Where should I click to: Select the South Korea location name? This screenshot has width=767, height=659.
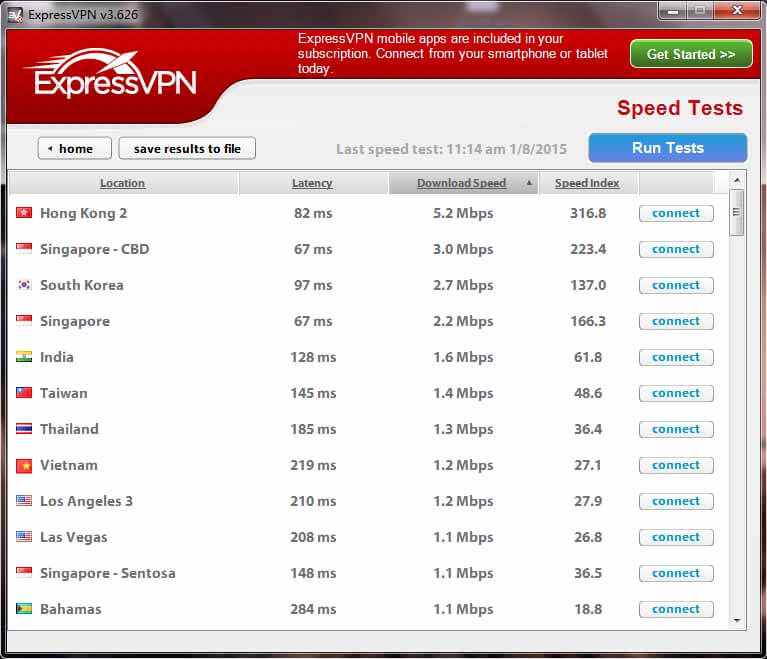(82, 285)
